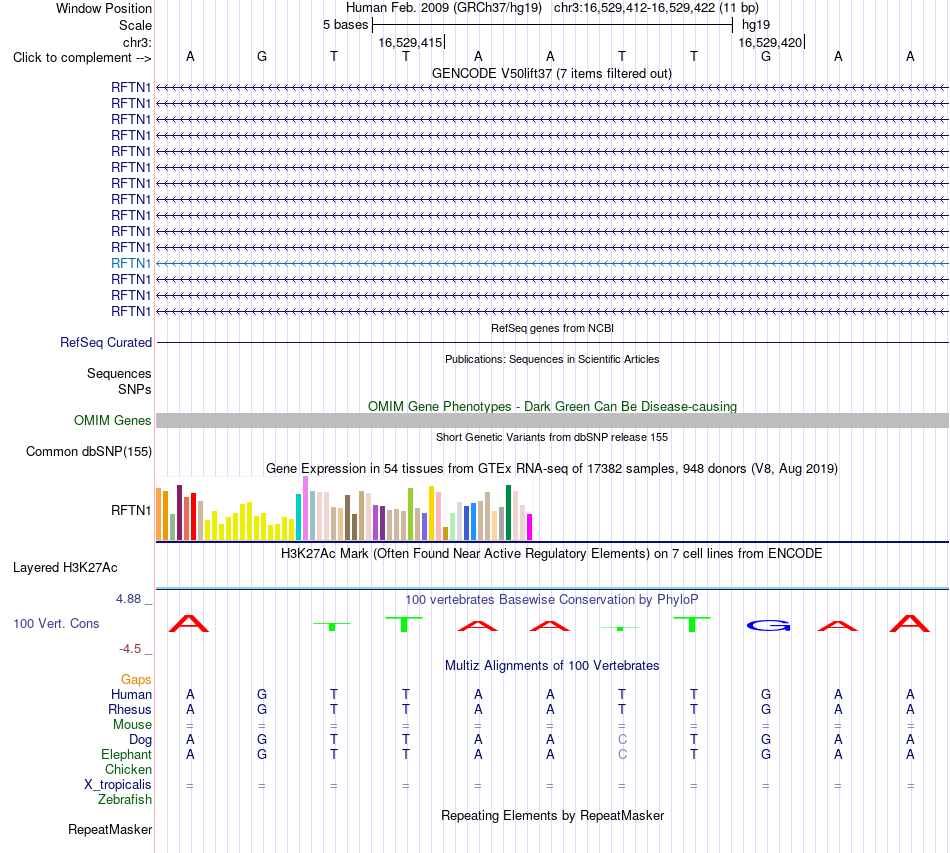Viewport: 950px width, 853px height.
Task: Select the X_tropicalis alignment row label
Action: tap(118, 785)
